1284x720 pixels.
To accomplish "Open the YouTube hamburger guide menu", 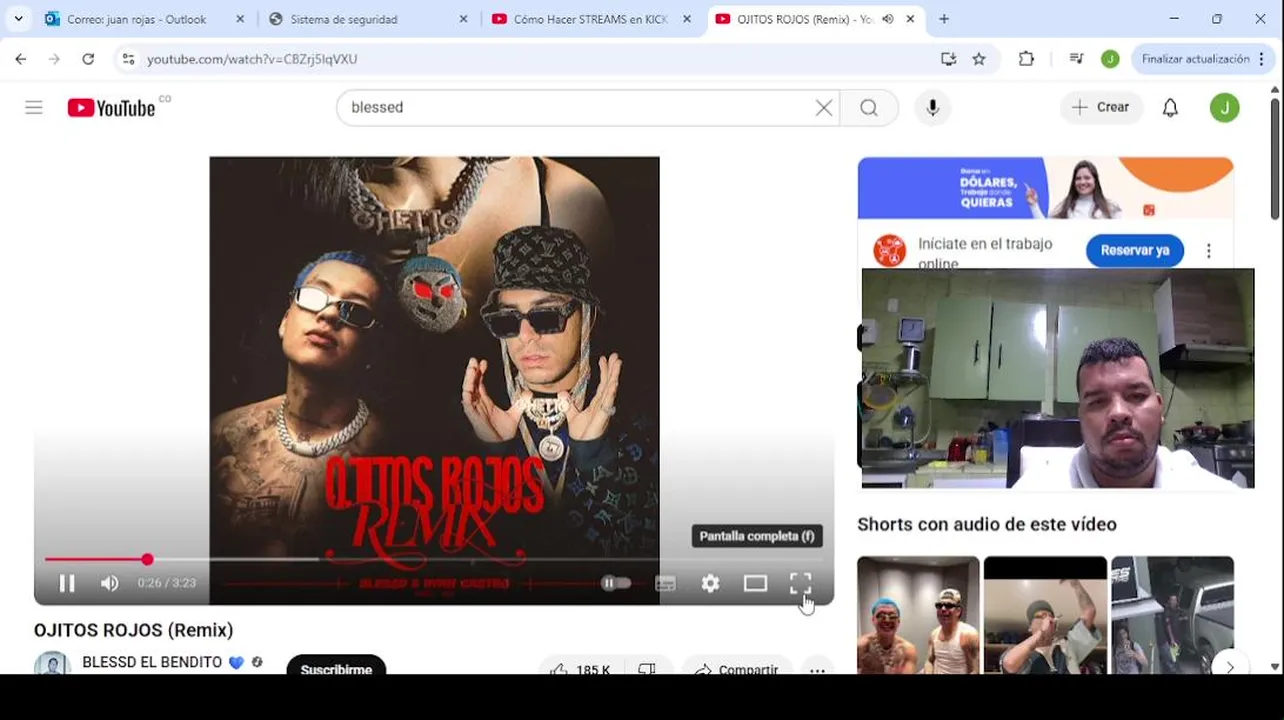I will [34, 107].
